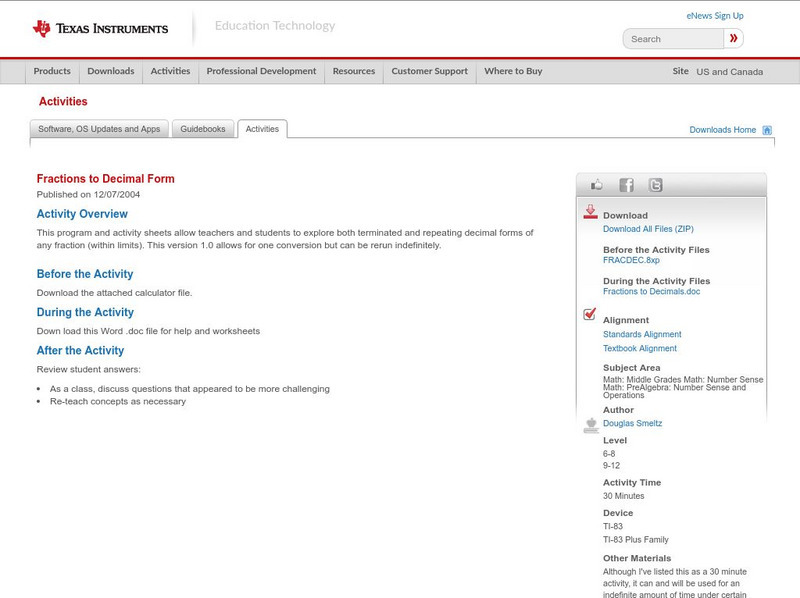Image resolution: width=800 pixels, height=598 pixels.
Task: Click the red download arrow icon
Action: [590, 212]
